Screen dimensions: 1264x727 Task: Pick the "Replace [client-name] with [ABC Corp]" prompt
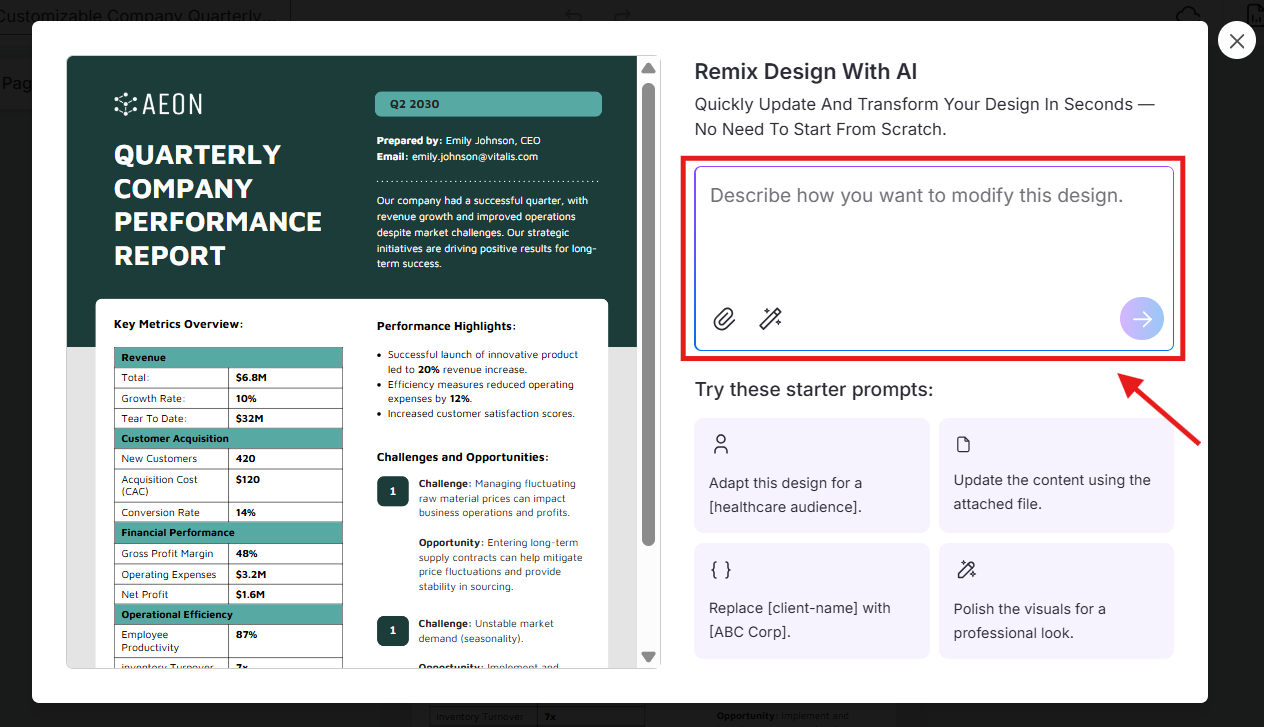click(x=811, y=600)
